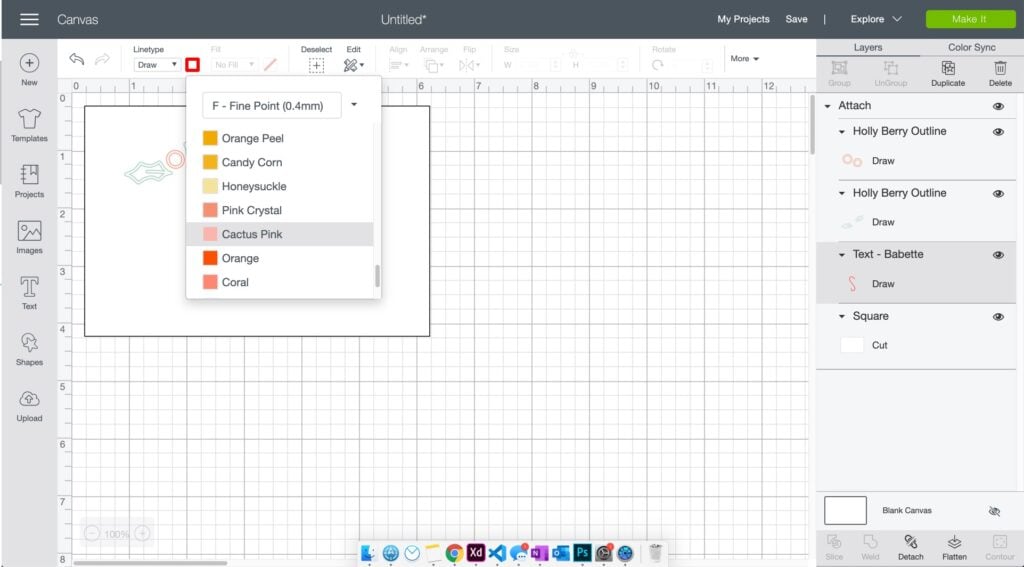Expand the More toolbar options
This screenshot has height=567, width=1024.
[744, 59]
